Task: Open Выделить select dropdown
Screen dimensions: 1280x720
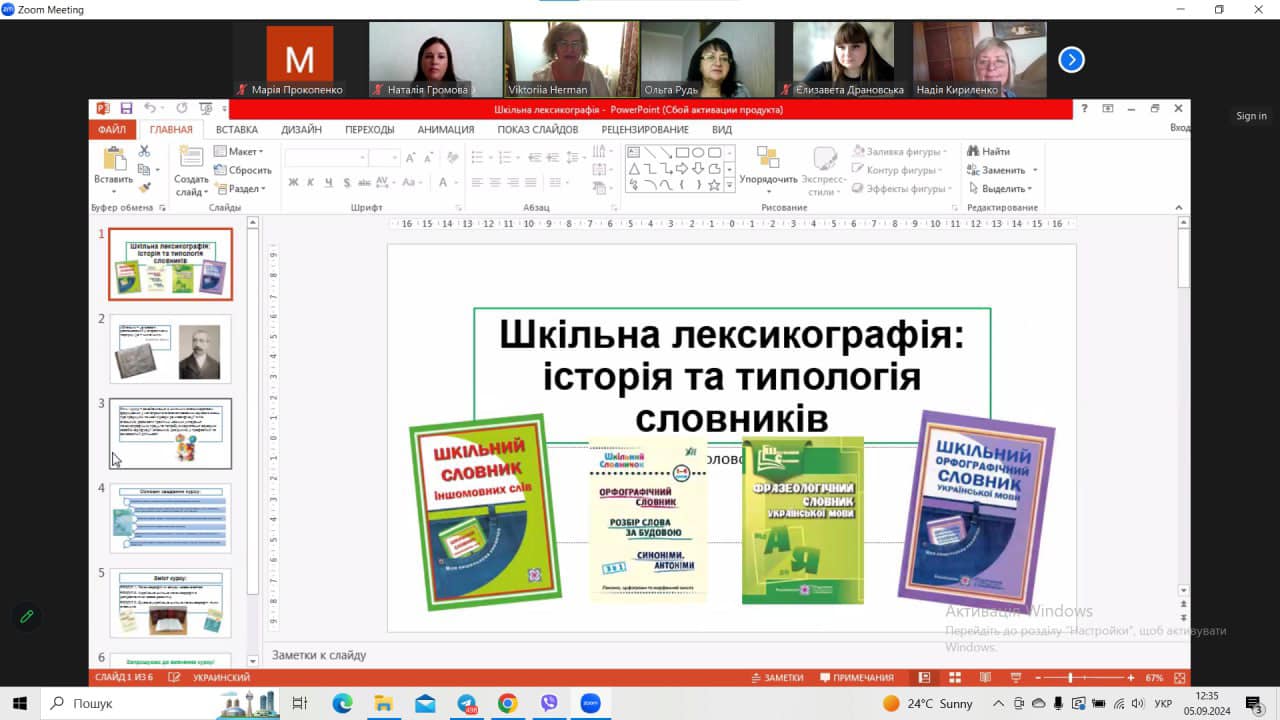Action: point(1000,188)
